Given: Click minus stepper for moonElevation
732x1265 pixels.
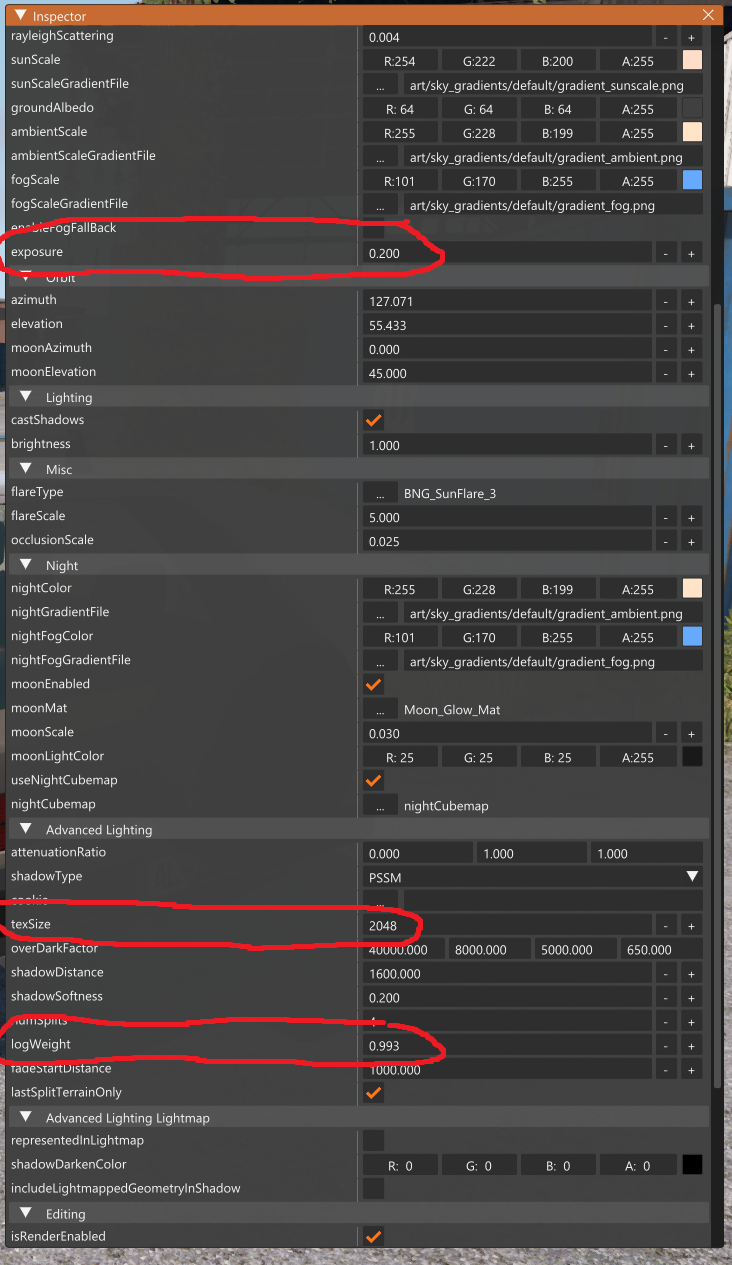Looking at the screenshot, I should click(x=667, y=373).
